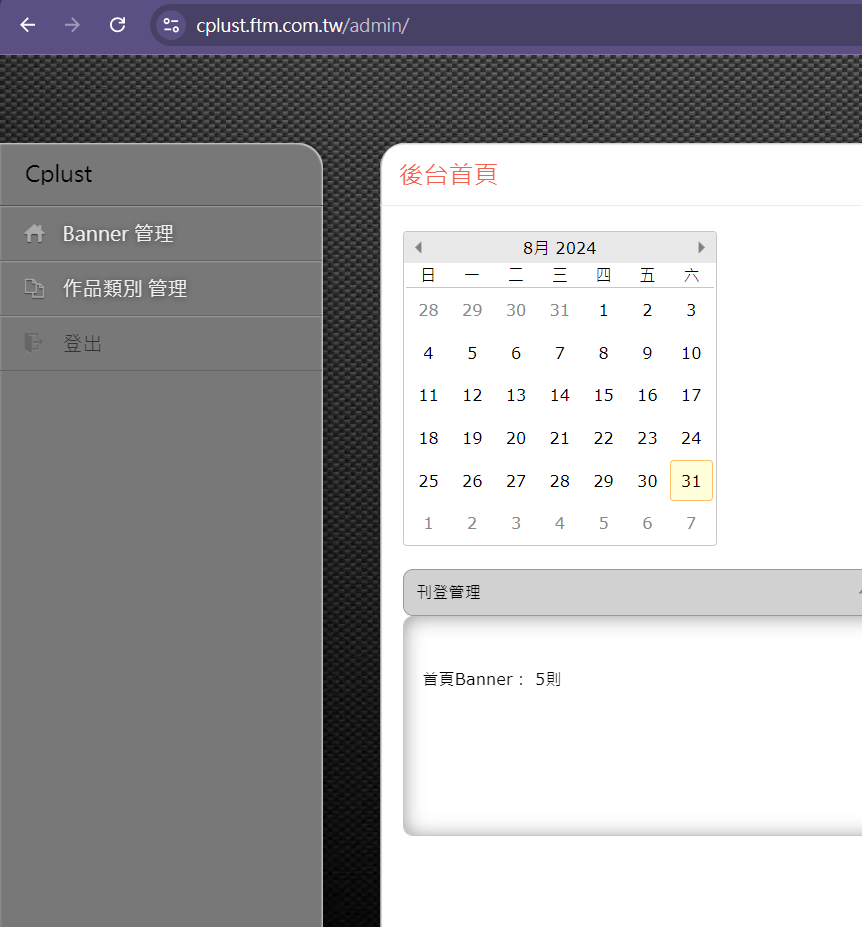Select August 24 in the calendar
Viewport: 862px width, 927px height.
[x=691, y=438]
